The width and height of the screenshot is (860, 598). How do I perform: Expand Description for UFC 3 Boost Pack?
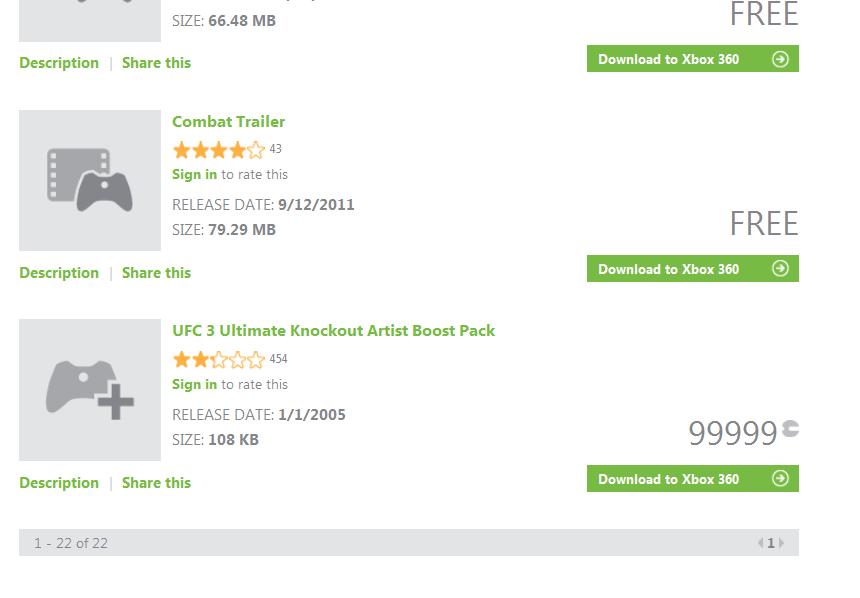[x=59, y=483]
